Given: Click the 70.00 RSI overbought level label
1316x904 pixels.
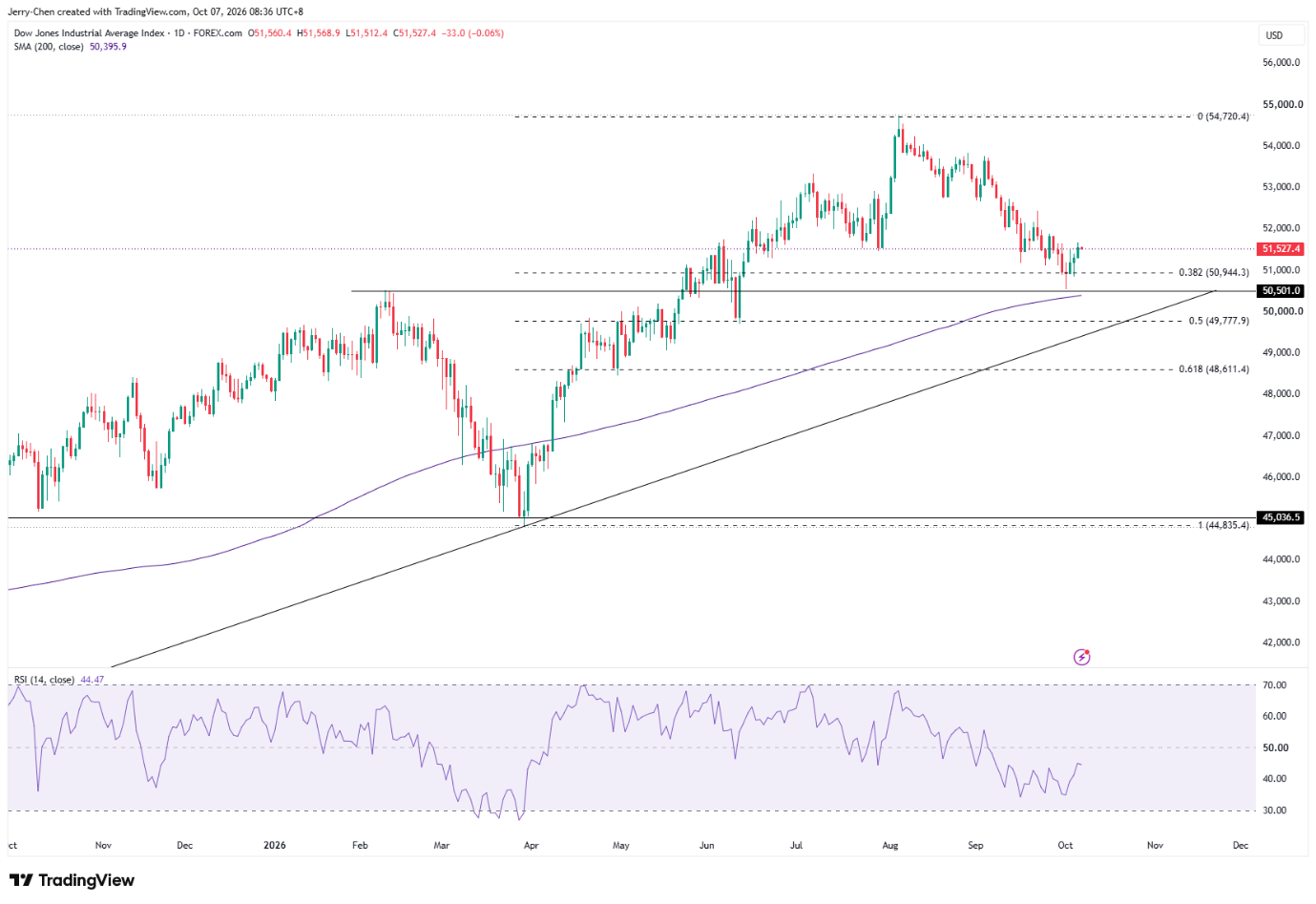Looking at the screenshot, I should tap(1275, 685).
